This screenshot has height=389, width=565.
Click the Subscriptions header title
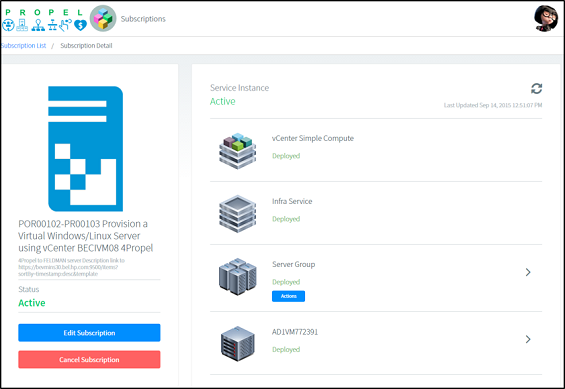click(143, 19)
